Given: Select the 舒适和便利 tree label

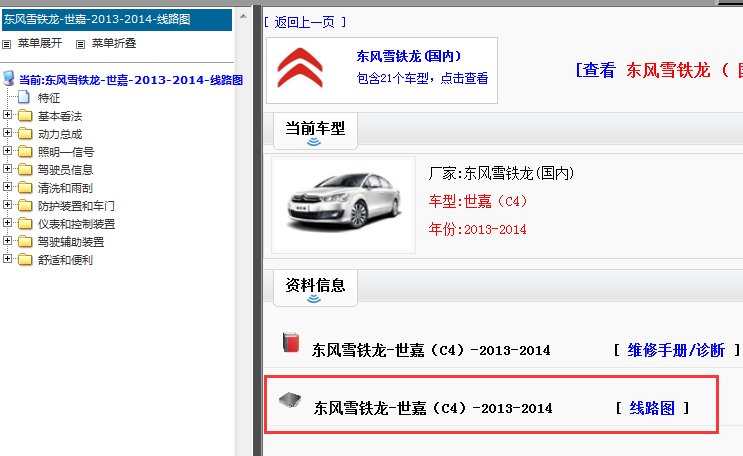Looking at the screenshot, I should click(x=65, y=260).
